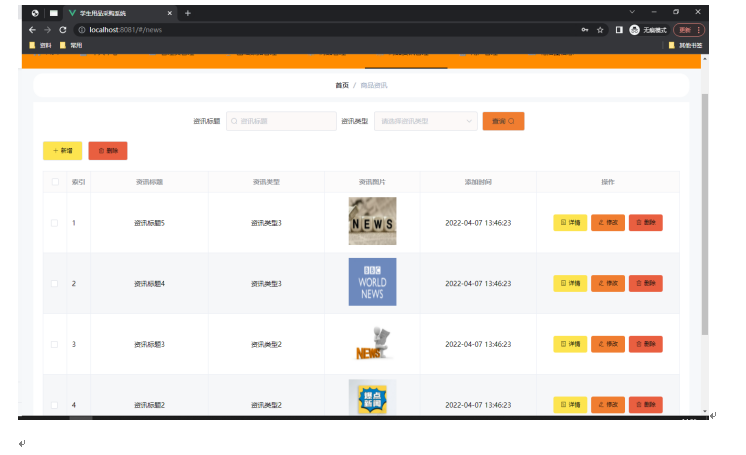Open 详情 details for 资讯标题2 row
The image size is (746, 455).
click(x=570, y=405)
